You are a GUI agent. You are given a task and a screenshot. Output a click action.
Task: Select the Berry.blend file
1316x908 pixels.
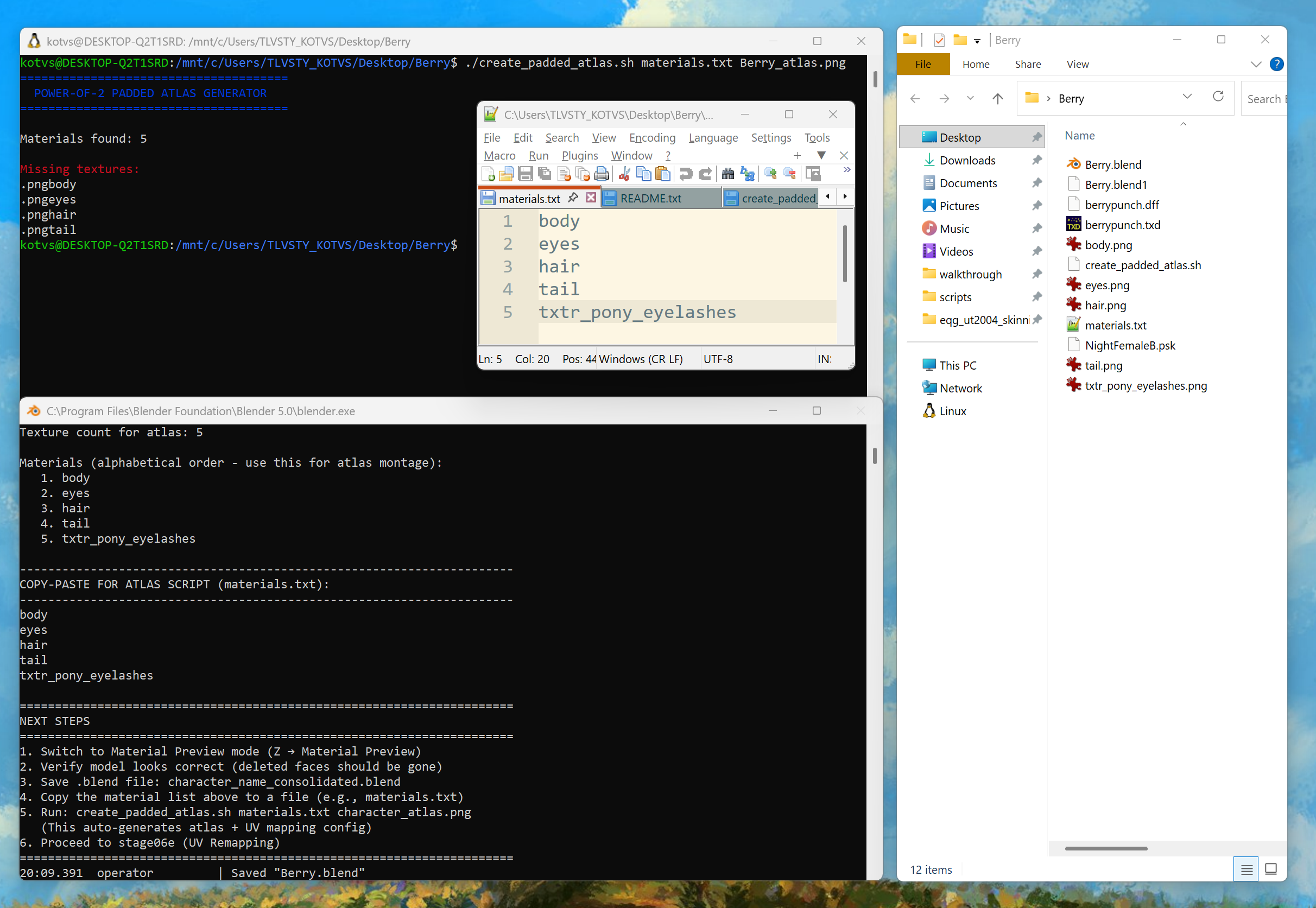1112,165
